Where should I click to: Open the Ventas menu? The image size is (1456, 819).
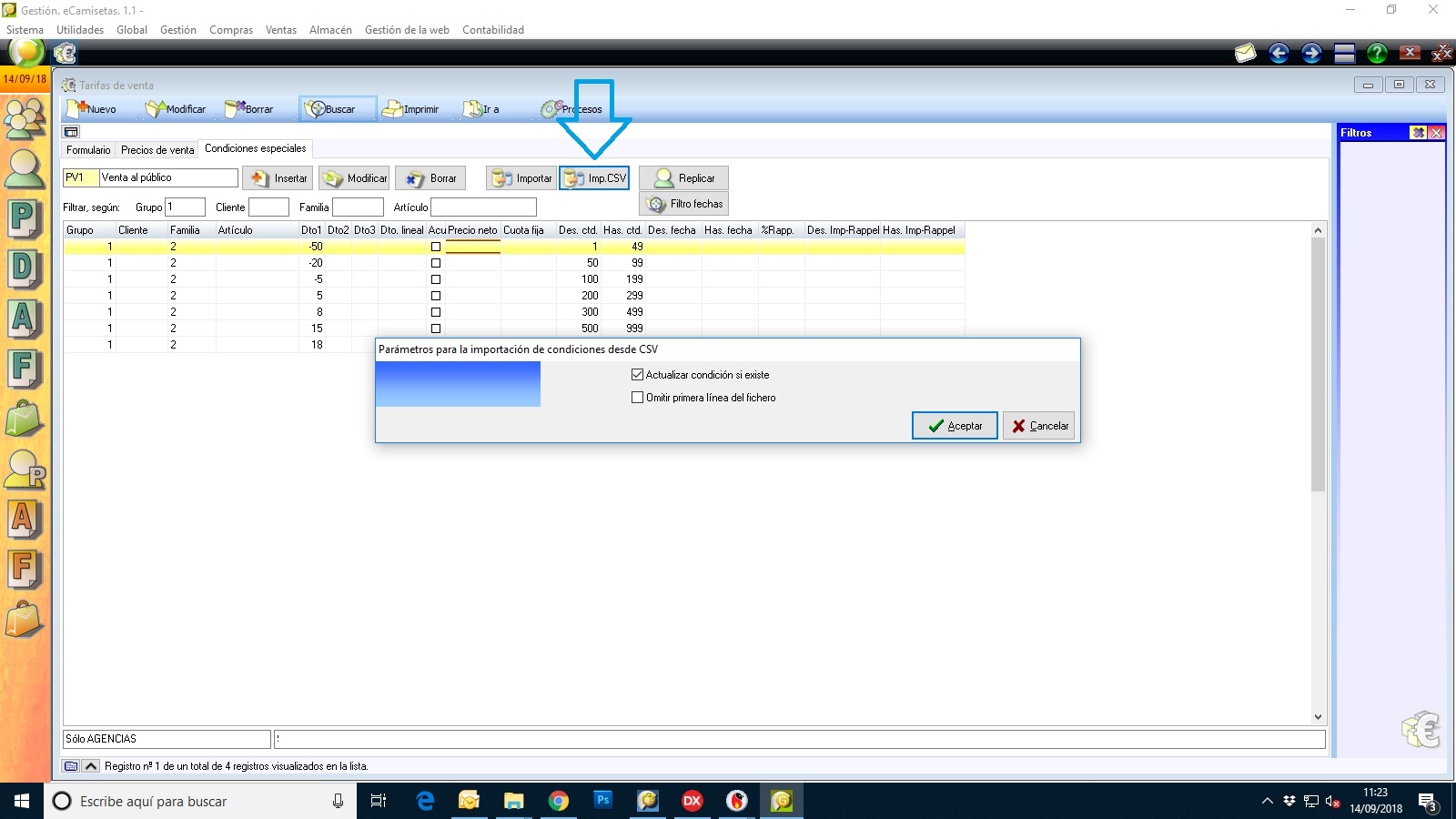[281, 30]
